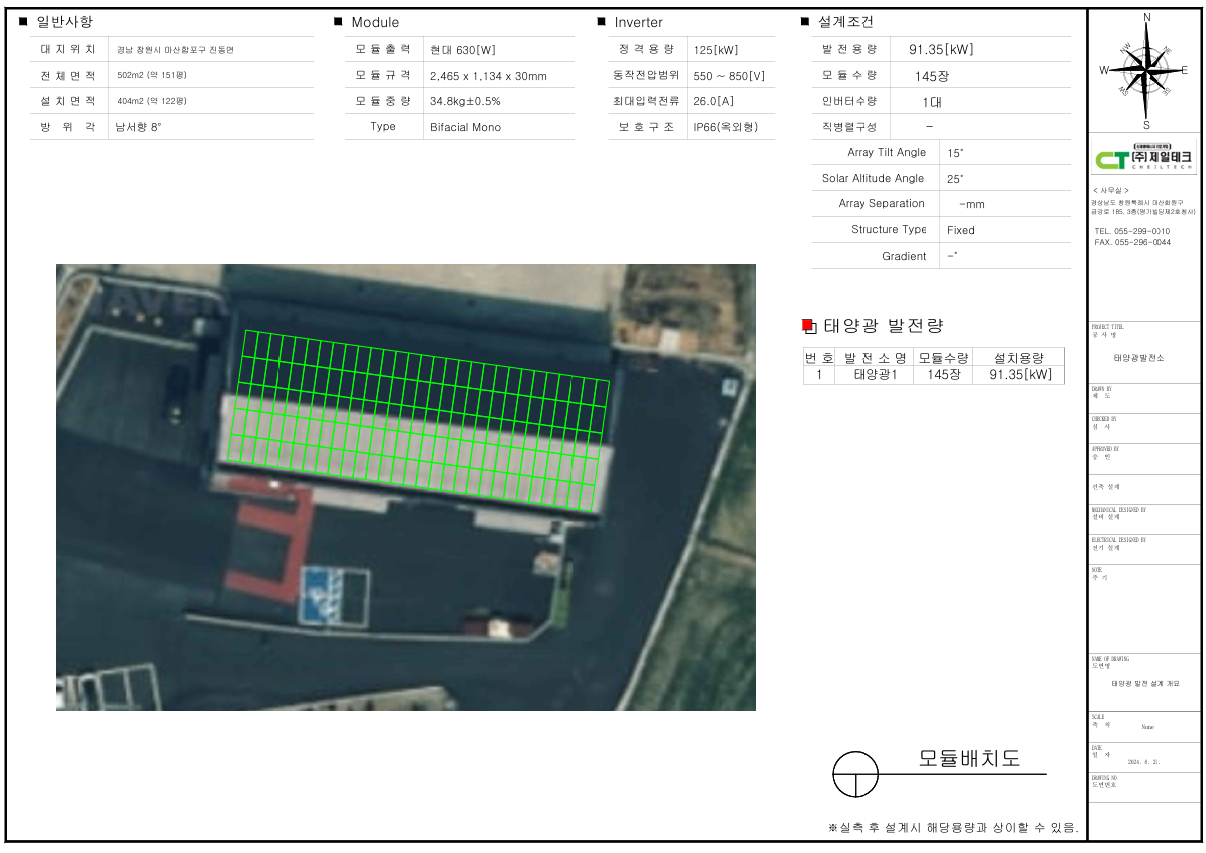
Task: Click the 모듈배치도 drawing title
Action: [969, 758]
